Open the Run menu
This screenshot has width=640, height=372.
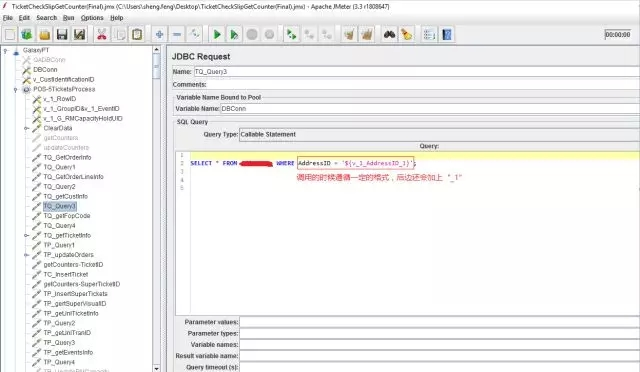(69, 18)
